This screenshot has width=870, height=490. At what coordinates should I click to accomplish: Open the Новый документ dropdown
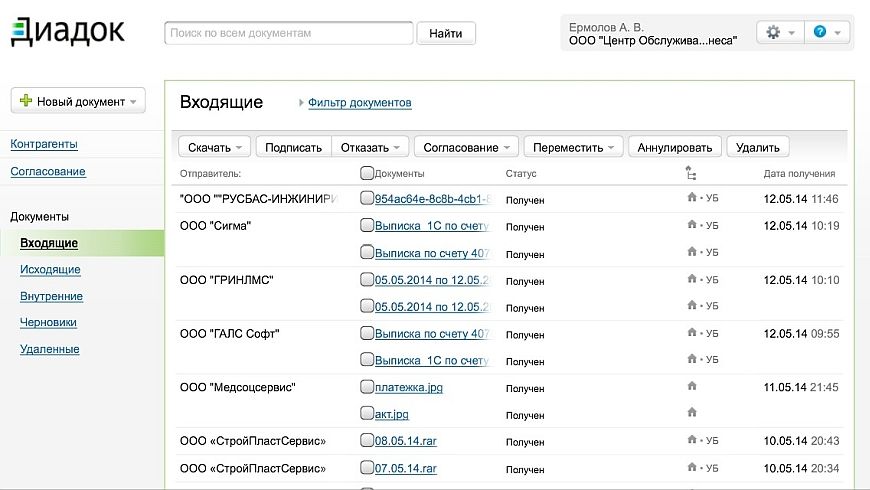coord(78,101)
